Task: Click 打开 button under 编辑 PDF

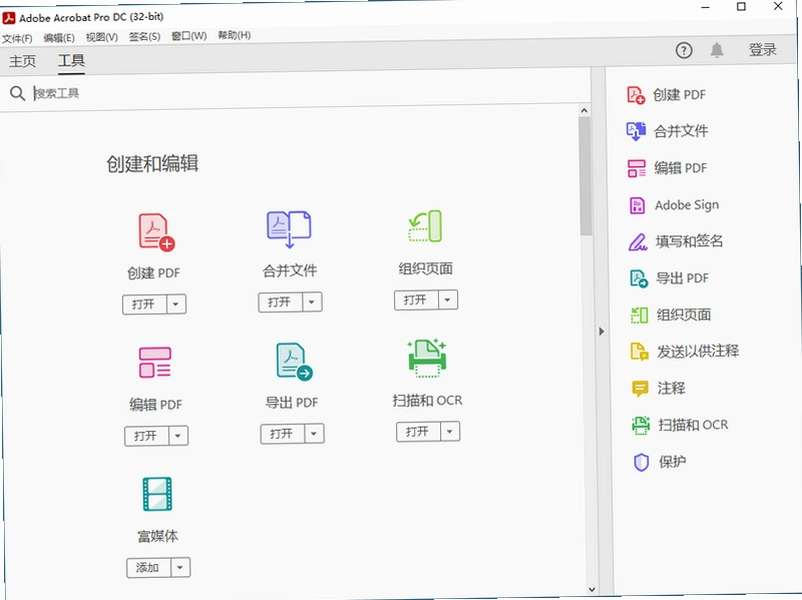Action: 147,436
